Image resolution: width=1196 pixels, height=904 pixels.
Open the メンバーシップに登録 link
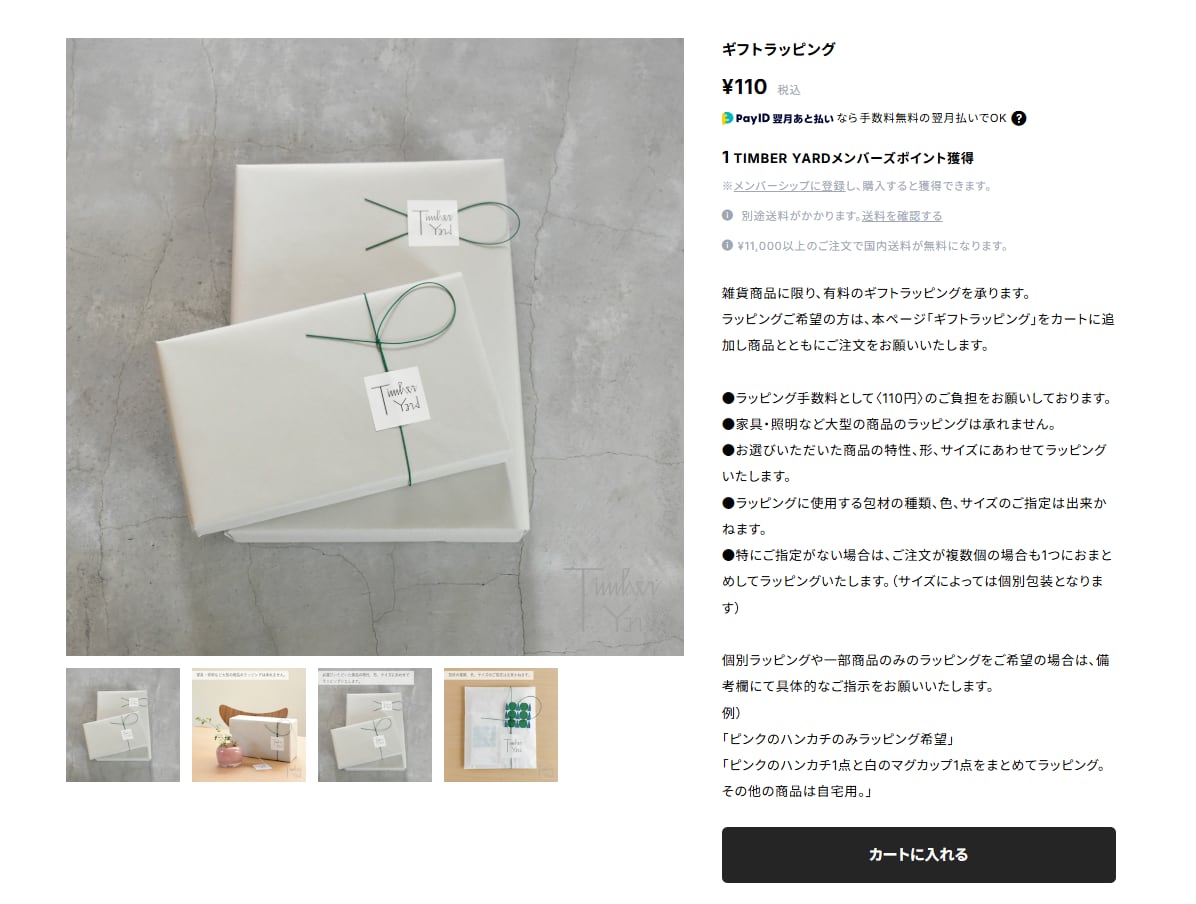[x=789, y=186]
